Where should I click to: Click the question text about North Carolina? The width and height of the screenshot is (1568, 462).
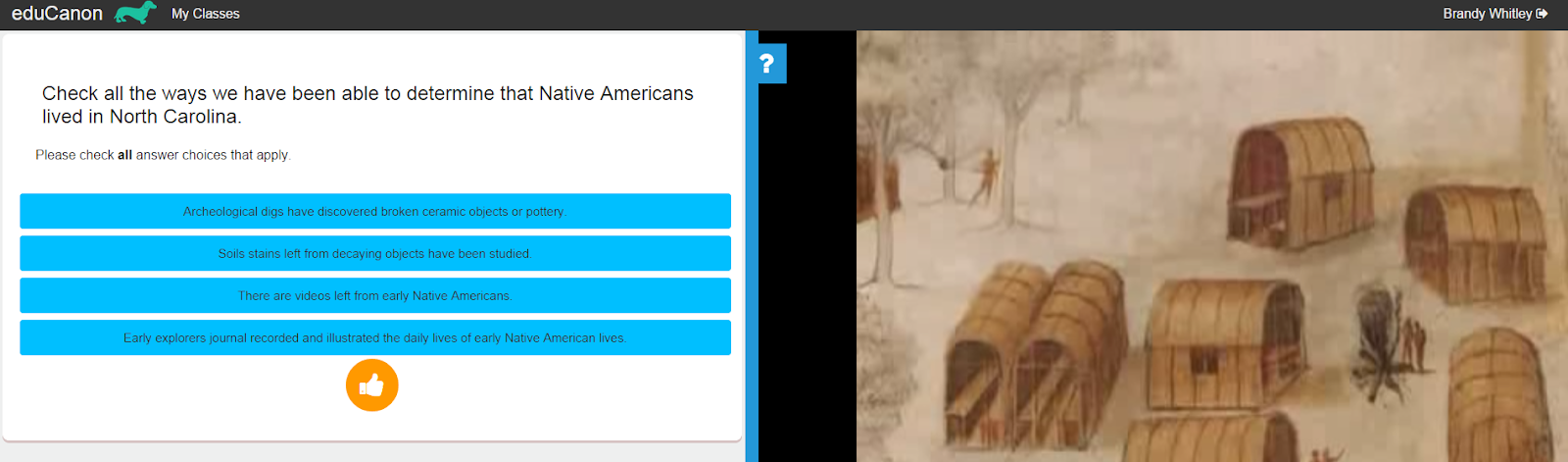[x=367, y=105]
